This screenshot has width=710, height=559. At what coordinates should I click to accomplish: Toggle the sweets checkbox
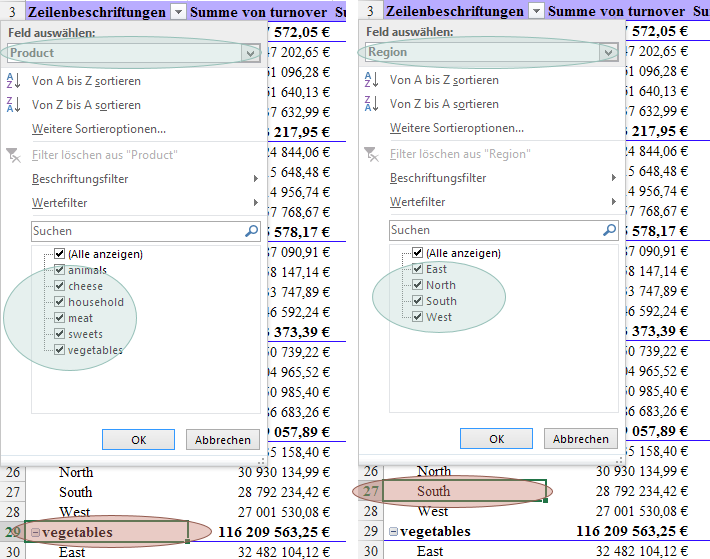click(60, 334)
